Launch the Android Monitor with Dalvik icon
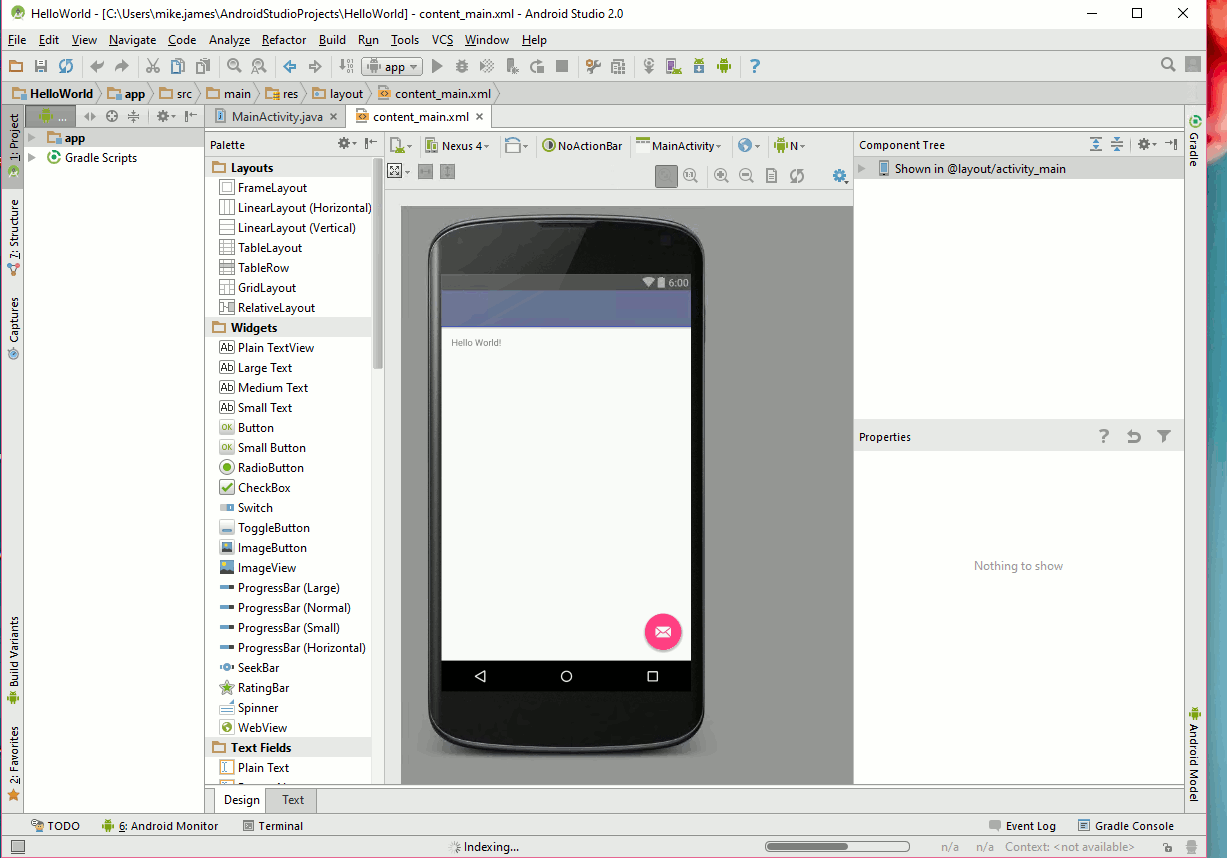The width and height of the screenshot is (1227, 858). point(724,66)
